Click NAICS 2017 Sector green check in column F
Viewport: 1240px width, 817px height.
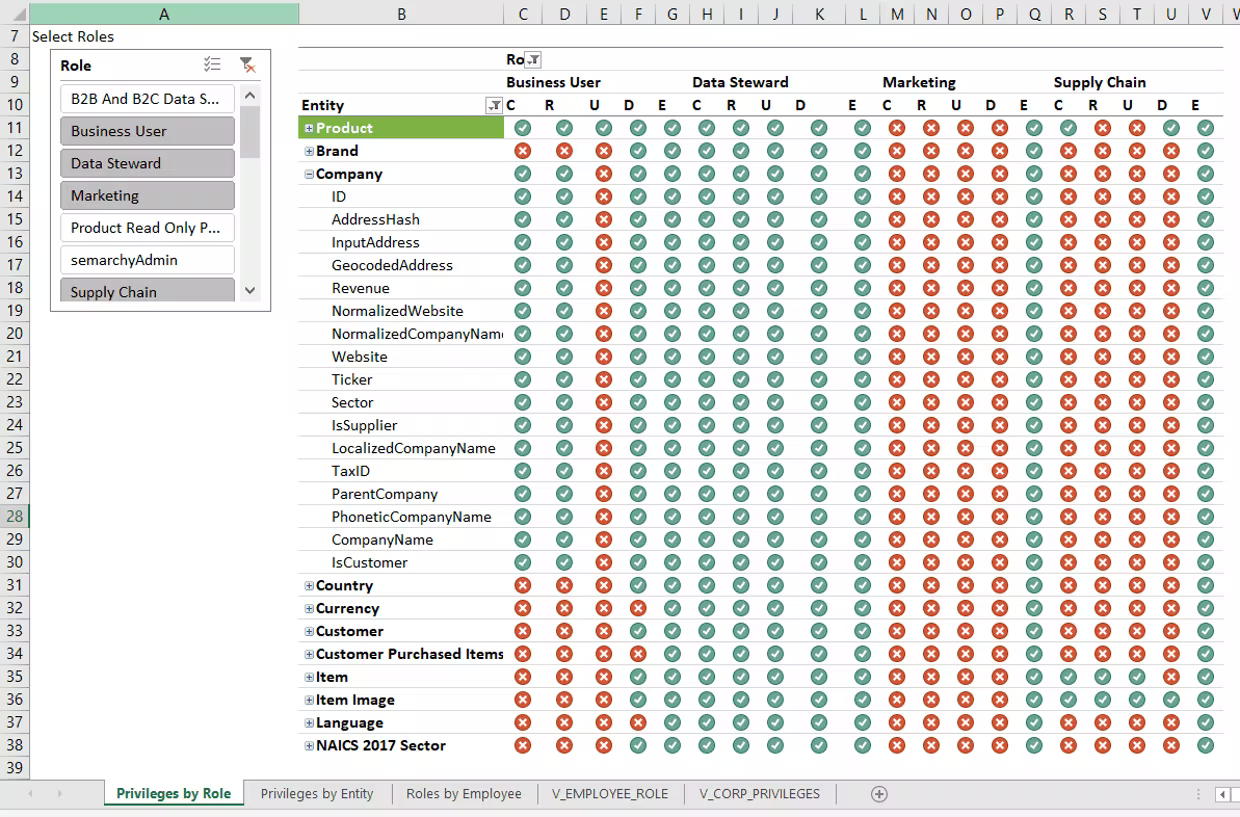638,746
